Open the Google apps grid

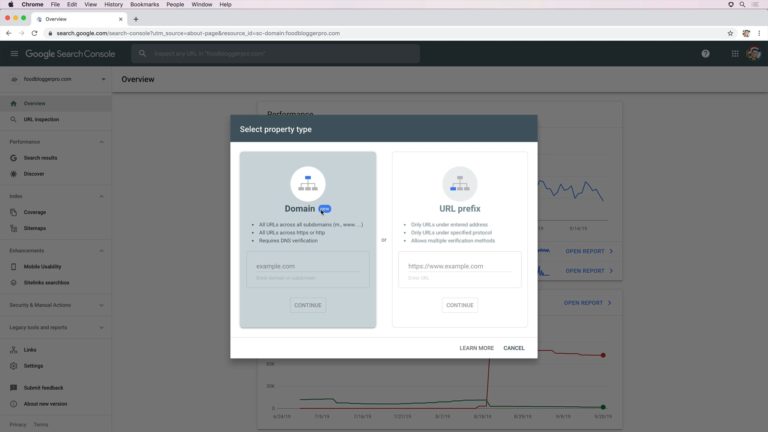click(735, 54)
